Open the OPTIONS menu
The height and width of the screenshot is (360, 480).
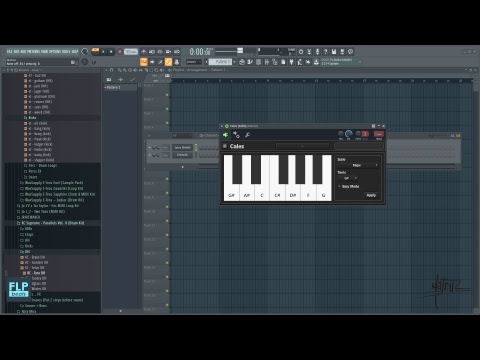click(55, 52)
